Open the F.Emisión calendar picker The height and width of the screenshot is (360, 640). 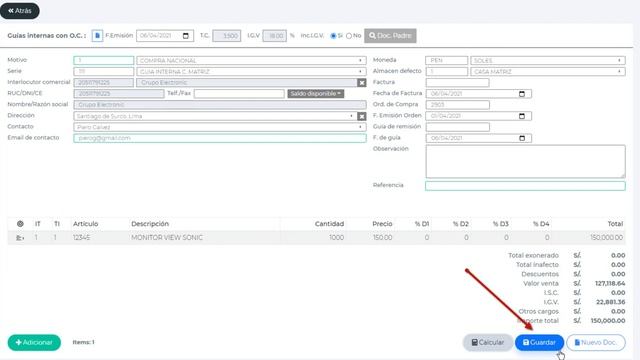pos(186,36)
